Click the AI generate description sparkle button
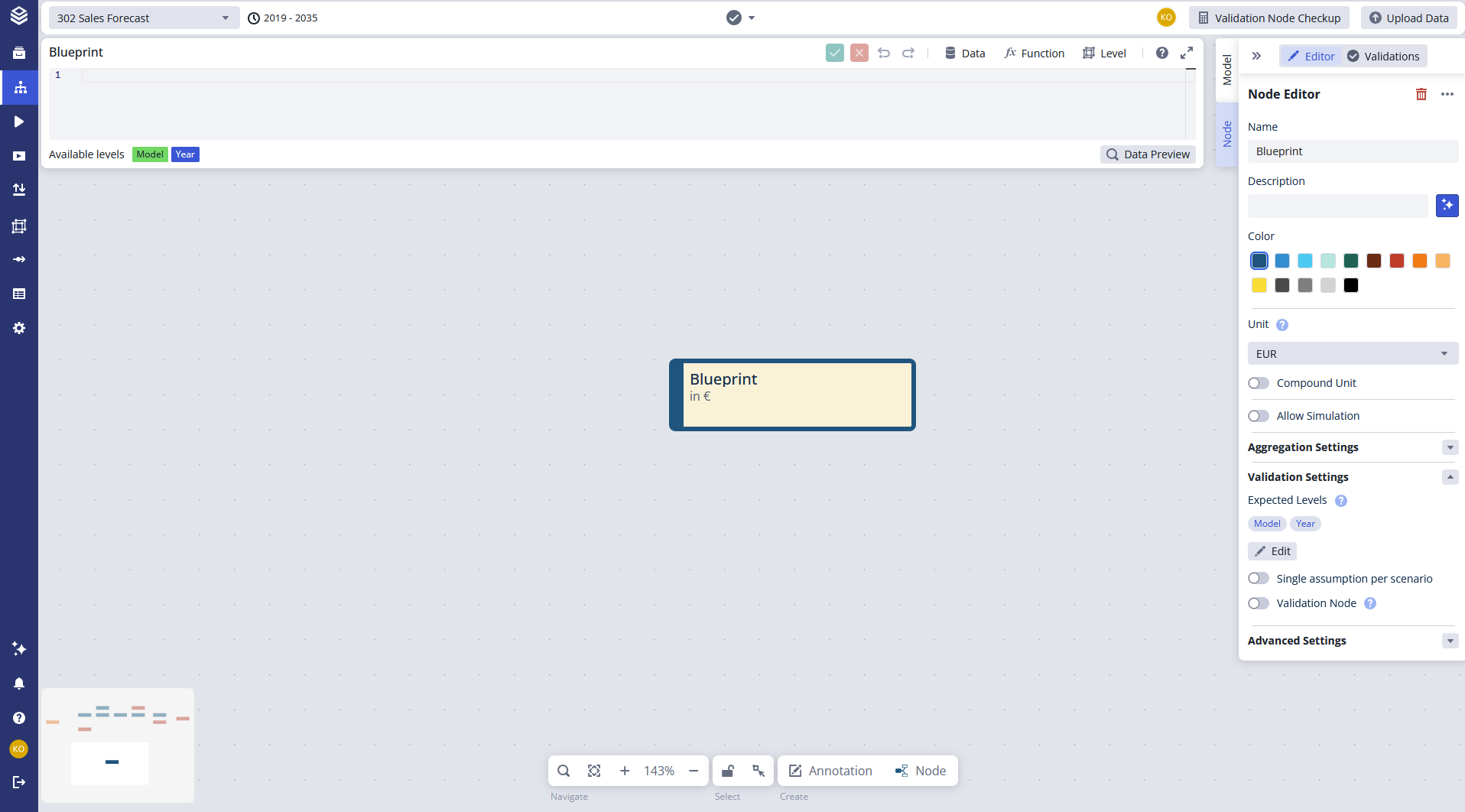The image size is (1465, 812). pos(1447,206)
